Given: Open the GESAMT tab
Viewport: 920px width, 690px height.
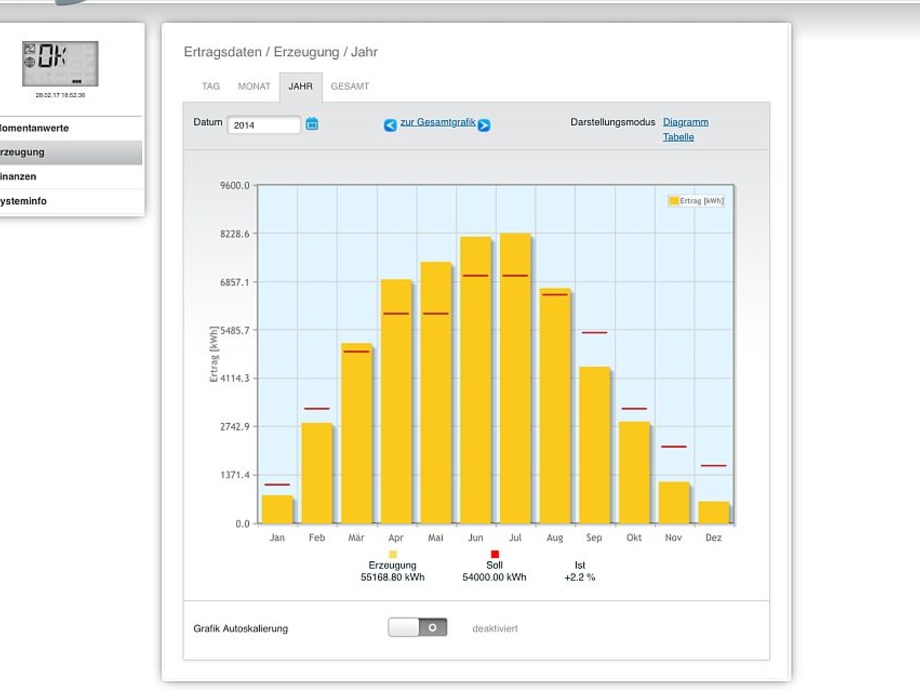Looking at the screenshot, I should click(350, 86).
